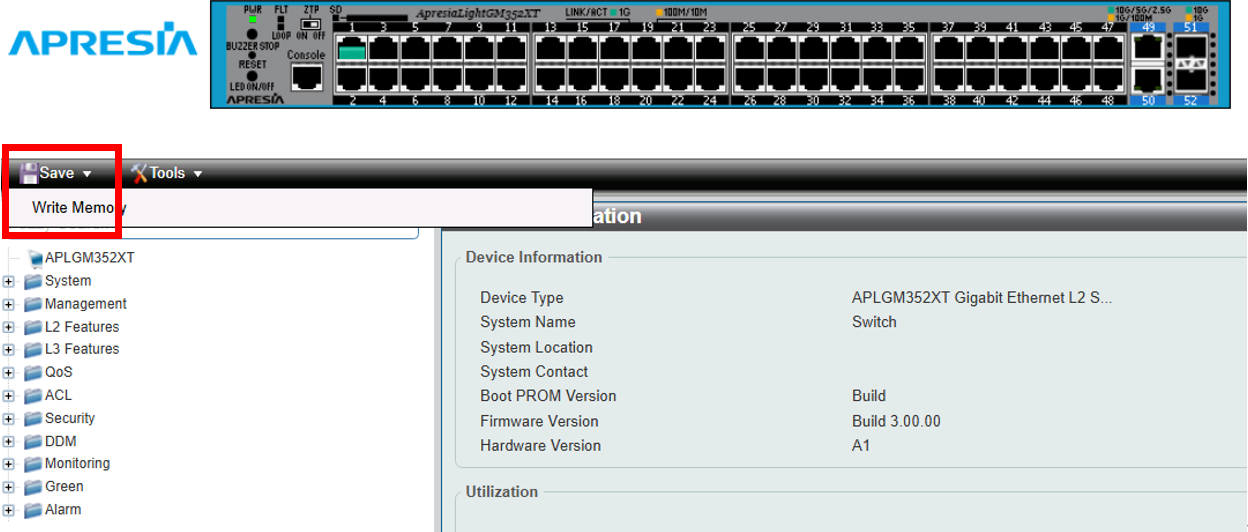Click the Device Type value text
This screenshot has height=532, width=1248.
(x=982, y=298)
